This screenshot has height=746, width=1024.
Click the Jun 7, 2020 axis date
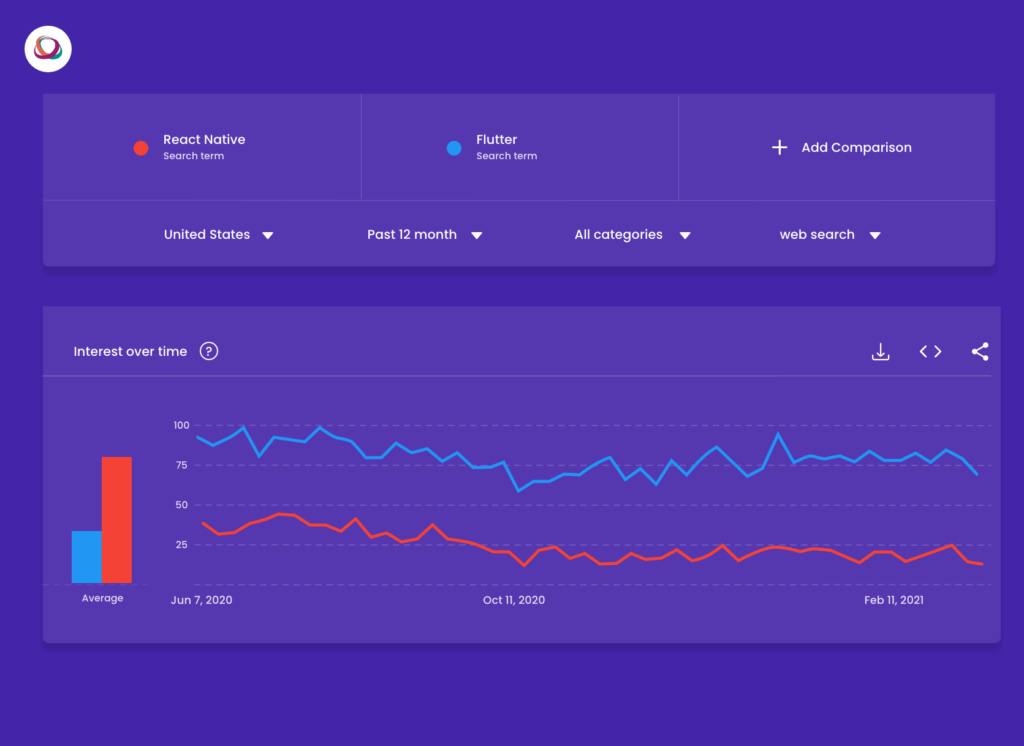pos(201,600)
